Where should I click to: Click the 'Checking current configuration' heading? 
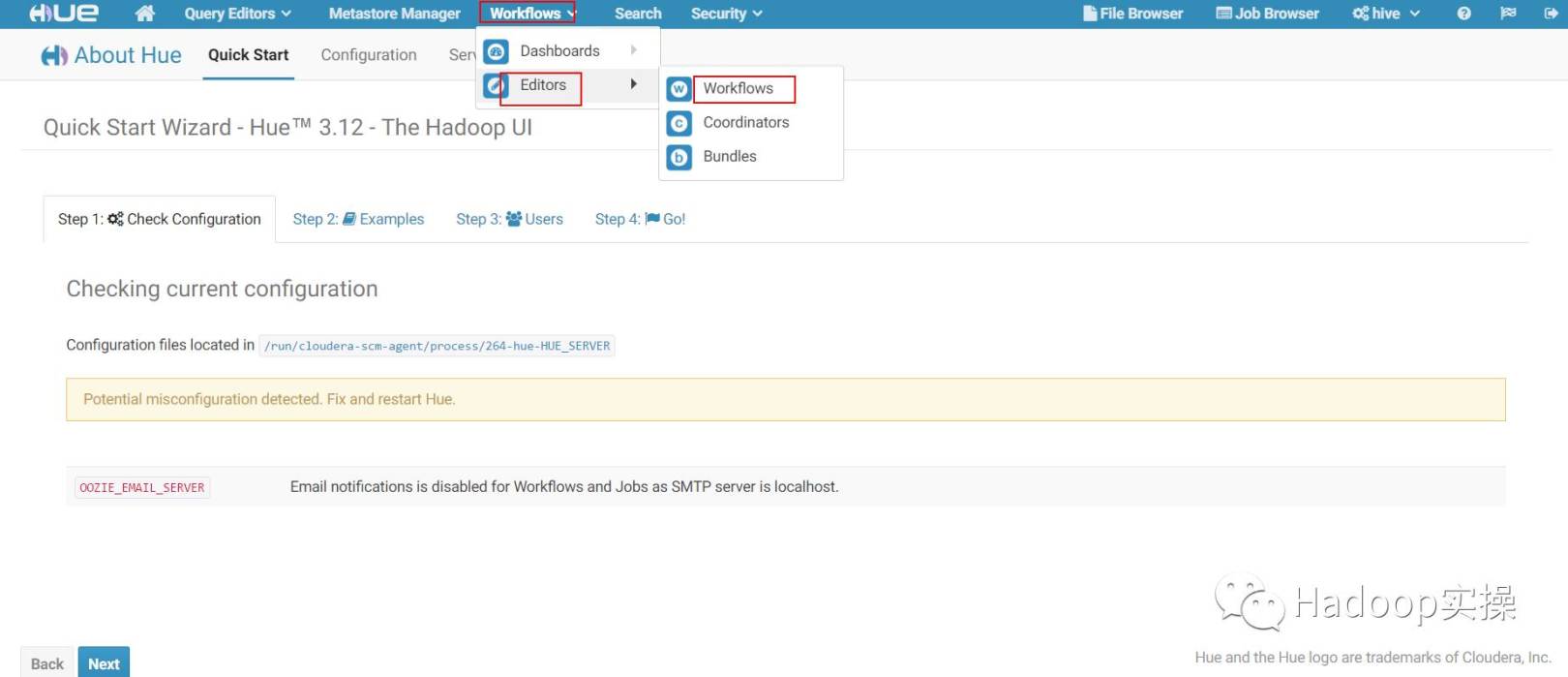pos(222,289)
